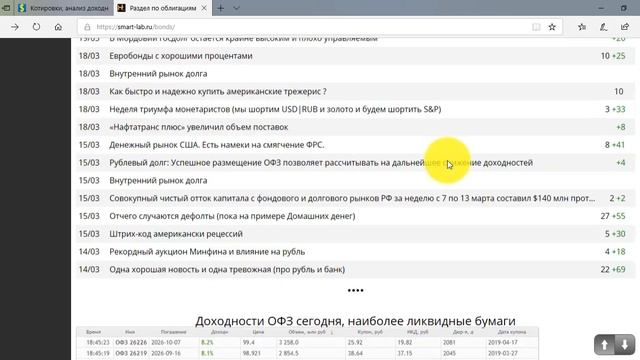This screenshot has height=360, width=640.
Task: Click the 8 +41 comment count
Action: 615,145
